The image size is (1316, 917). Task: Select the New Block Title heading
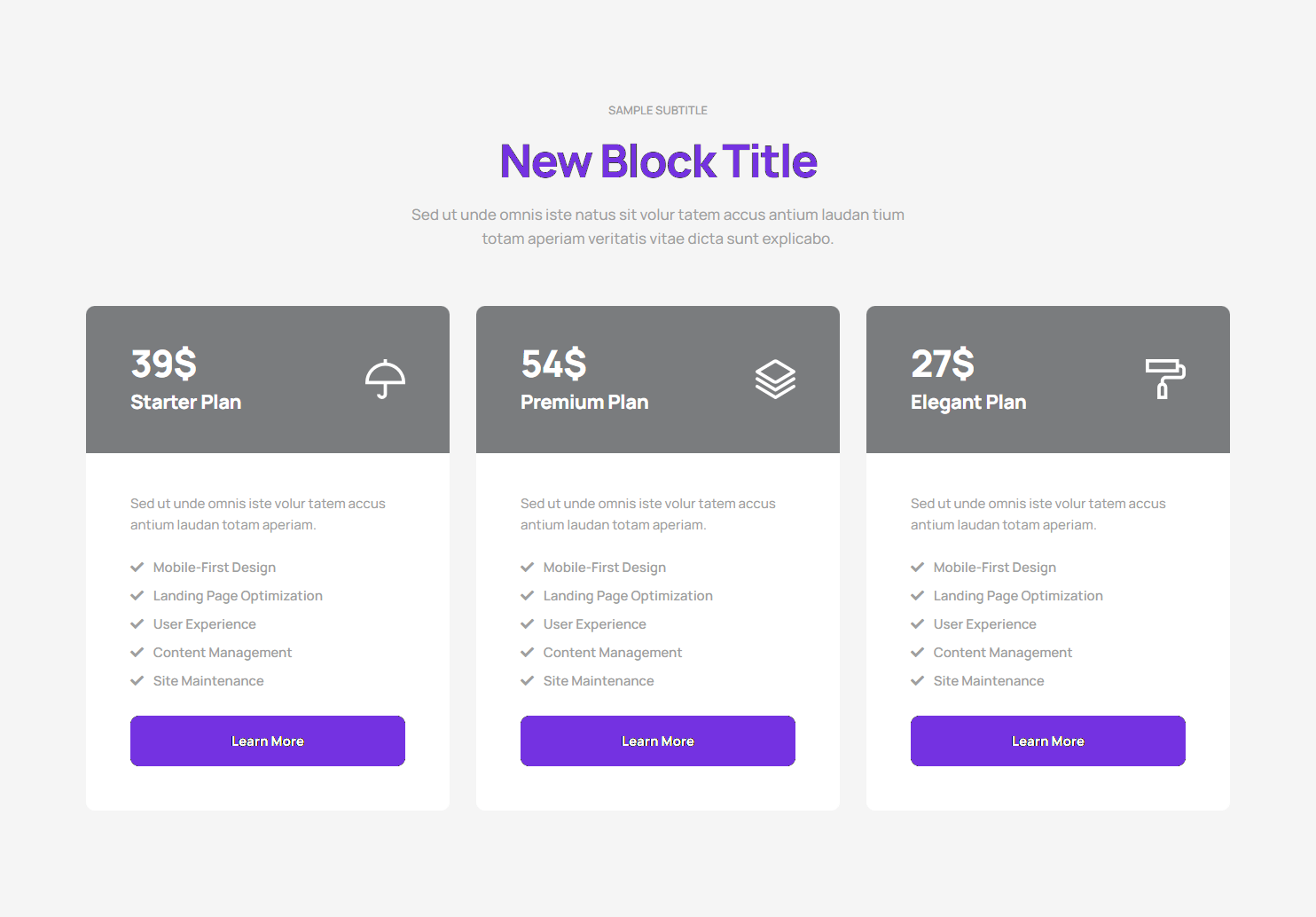[658, 161]
